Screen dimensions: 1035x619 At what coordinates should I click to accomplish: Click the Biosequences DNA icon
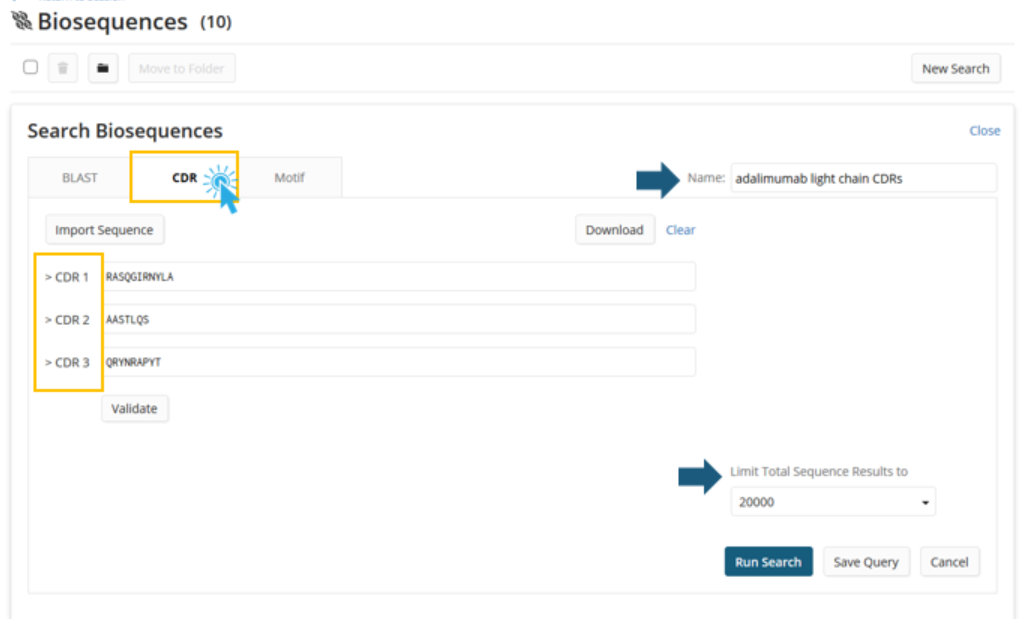[20, 21]
